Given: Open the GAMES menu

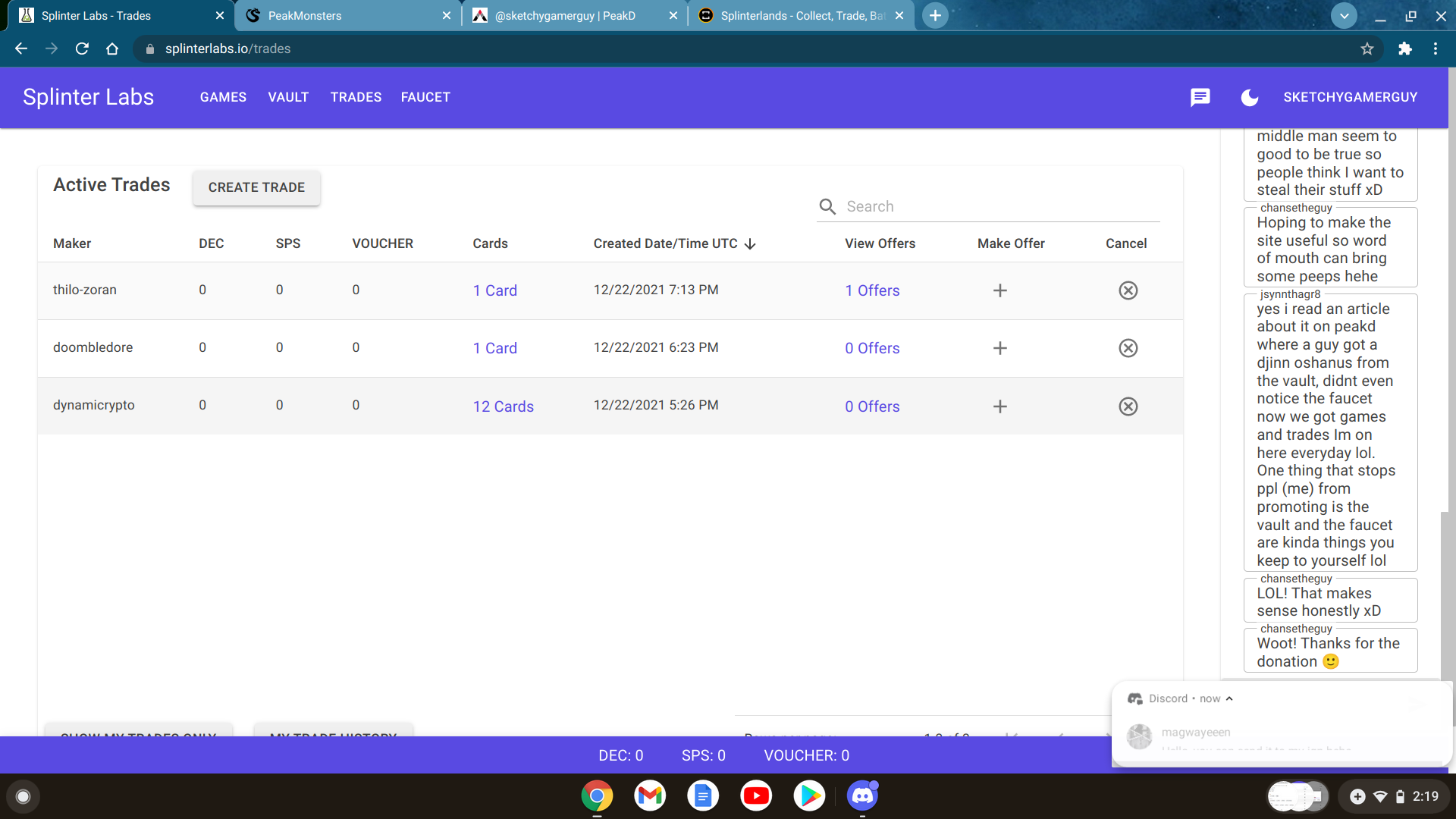Looking at the screenshot, I should click(x=223, y=97).
